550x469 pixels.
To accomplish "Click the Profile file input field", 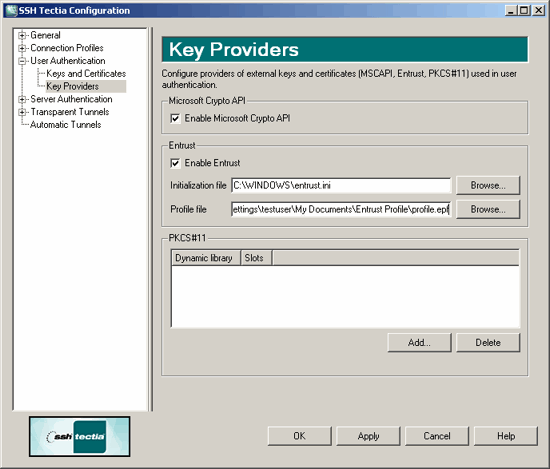I will tap(341, 209).
